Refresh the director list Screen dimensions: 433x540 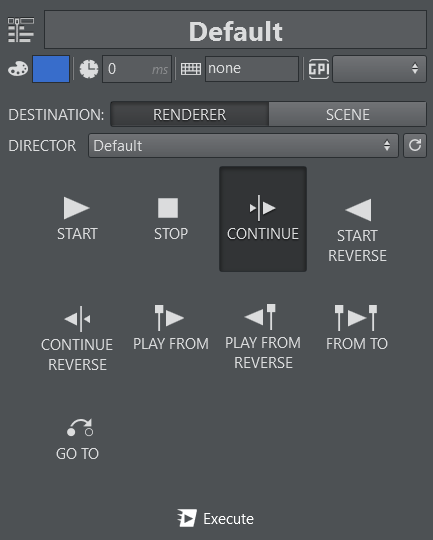pyautogui.click(x=415, y=146)
